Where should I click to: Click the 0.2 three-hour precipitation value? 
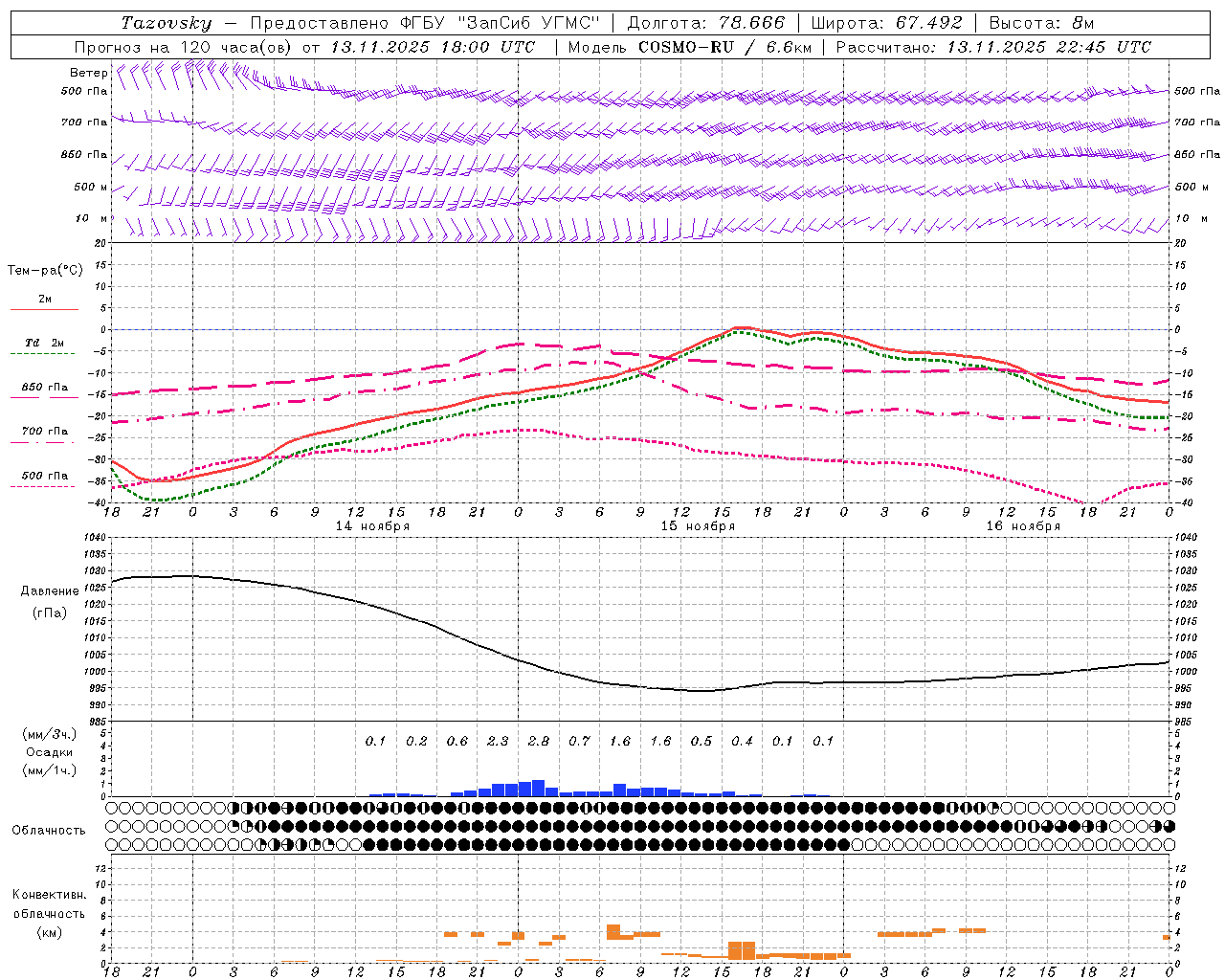click(416, 741)
